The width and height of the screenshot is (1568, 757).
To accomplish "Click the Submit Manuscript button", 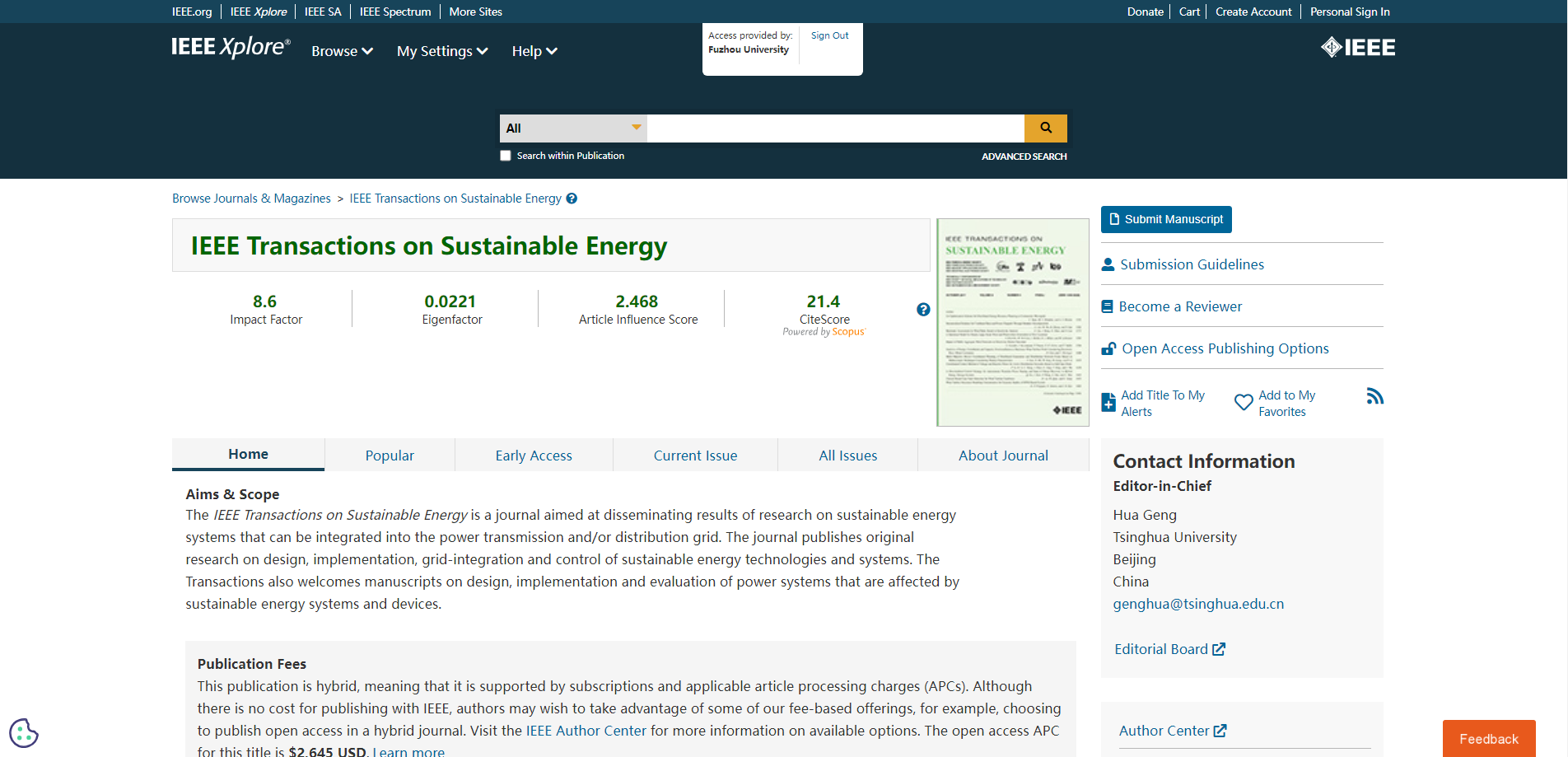I will (x=1166, y=219).
